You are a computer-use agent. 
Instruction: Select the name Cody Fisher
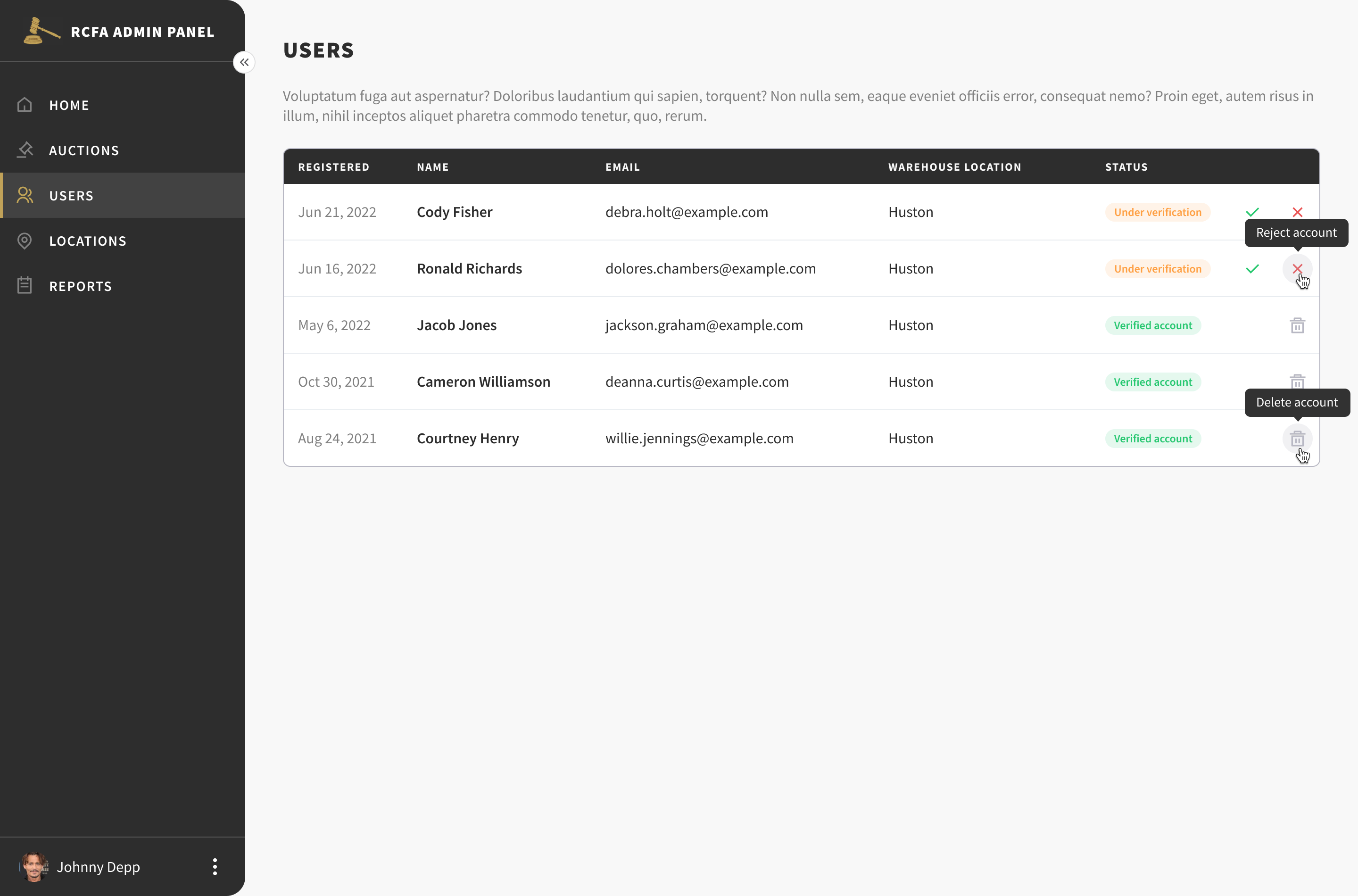click(455, 212)
